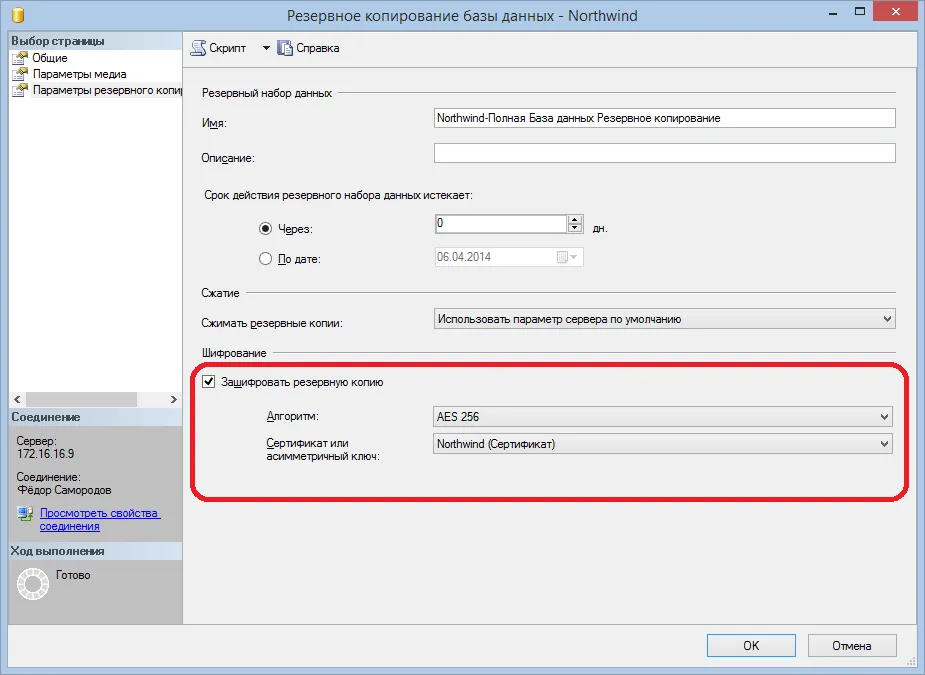
Task: Open the certificate or asymmetric key dropdown
Action: (x=662, y=444)
